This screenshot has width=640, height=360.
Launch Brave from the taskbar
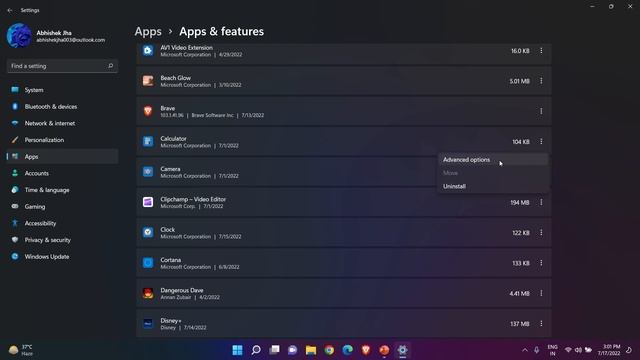(366, 350)
